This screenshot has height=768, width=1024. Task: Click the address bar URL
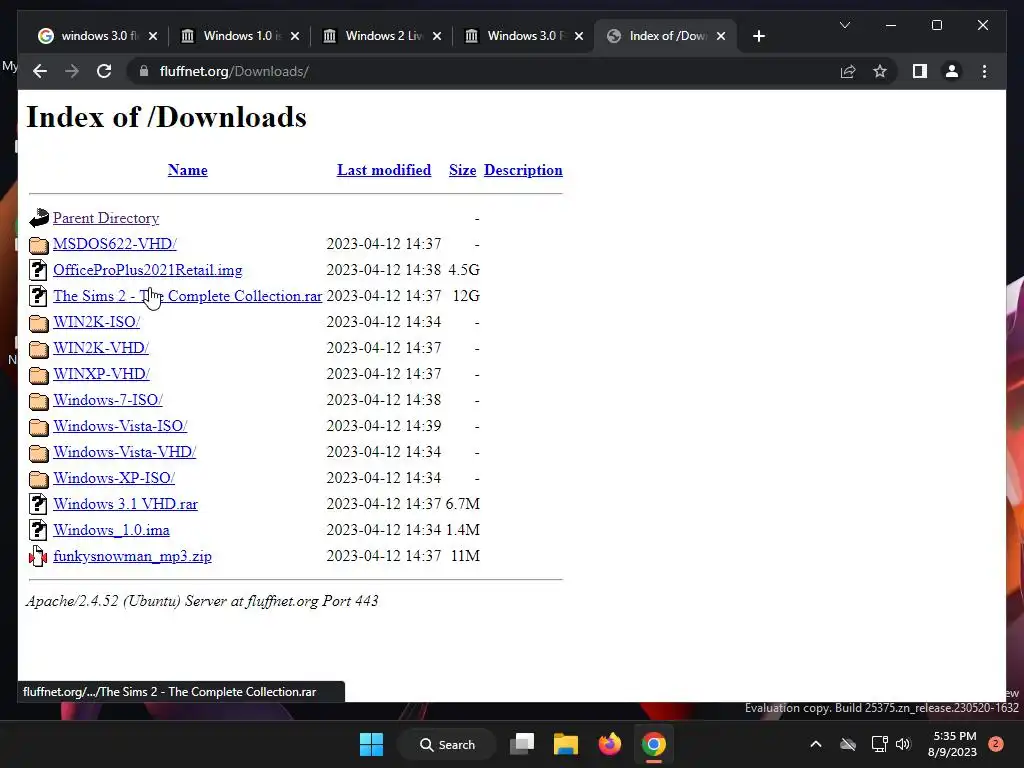click(x=234, y=71)
